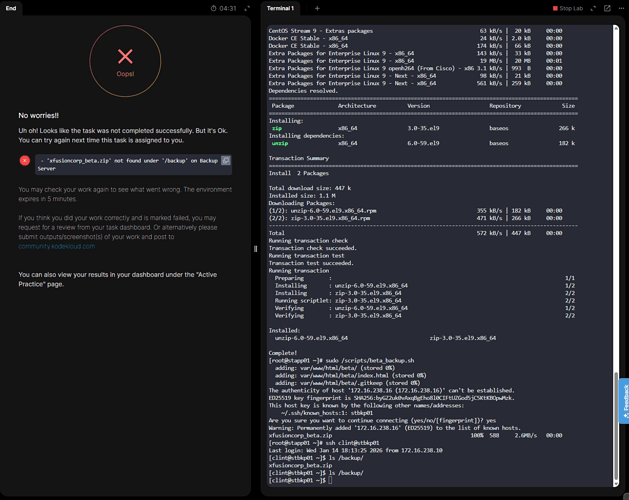Open a new terminal tab with plus icon
The height and width of the screenshot is (500, 629).
[x=317, y=8]
